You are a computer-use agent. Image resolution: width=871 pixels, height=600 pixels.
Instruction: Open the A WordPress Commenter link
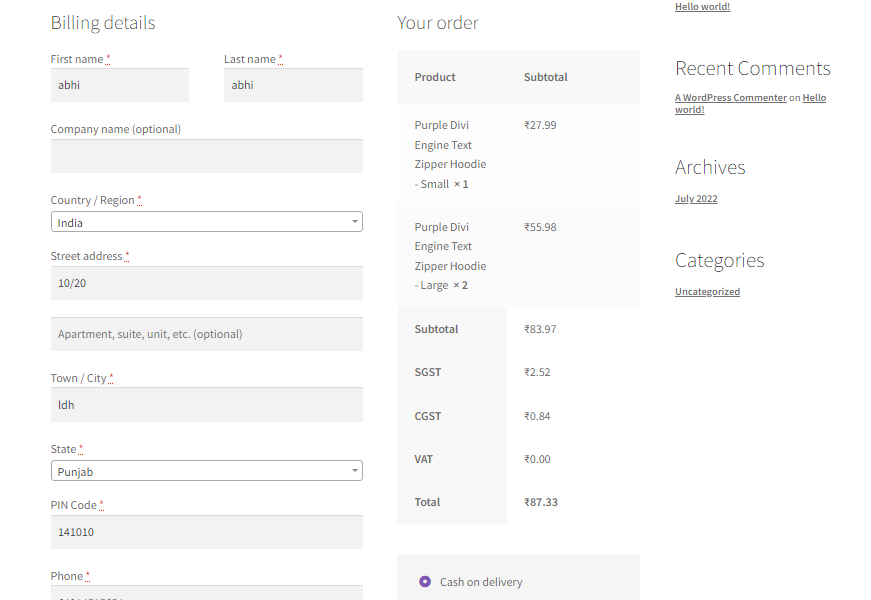(730, 98)
